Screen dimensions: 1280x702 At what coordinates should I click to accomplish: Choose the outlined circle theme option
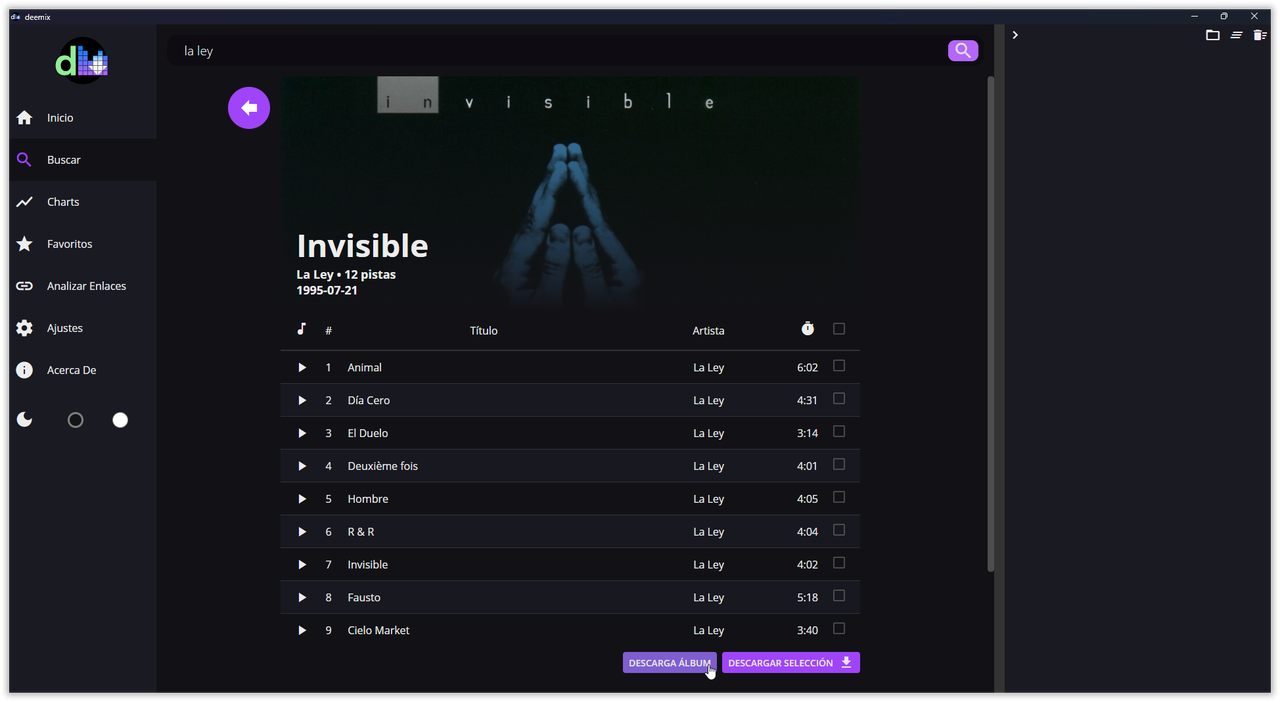click(x=75, y=420)
